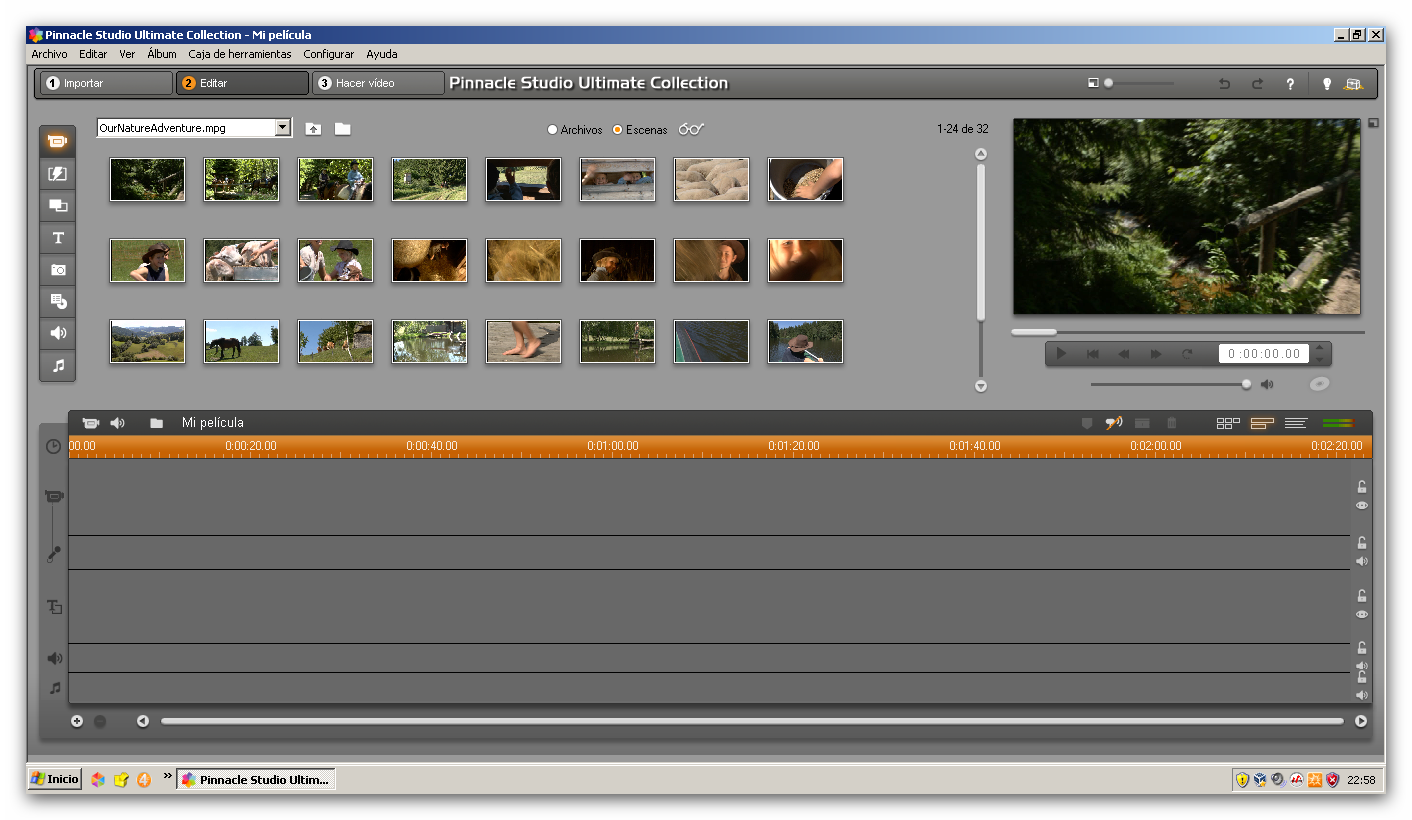The image size is (1412, 820).
Task: Toggle lock on the video track
Action: click(1361, 487)
